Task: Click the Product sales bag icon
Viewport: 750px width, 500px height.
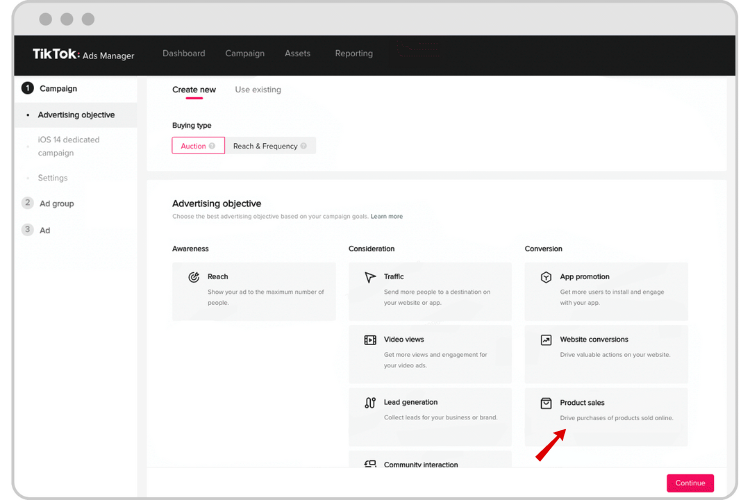Action: (546, 403)
